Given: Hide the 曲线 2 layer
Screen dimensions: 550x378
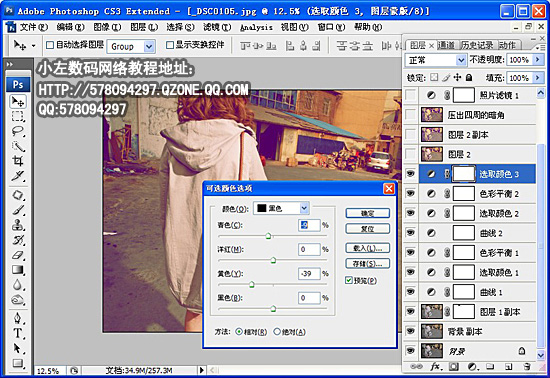Looking at the screenshot, I should click(x=410, y=232).
